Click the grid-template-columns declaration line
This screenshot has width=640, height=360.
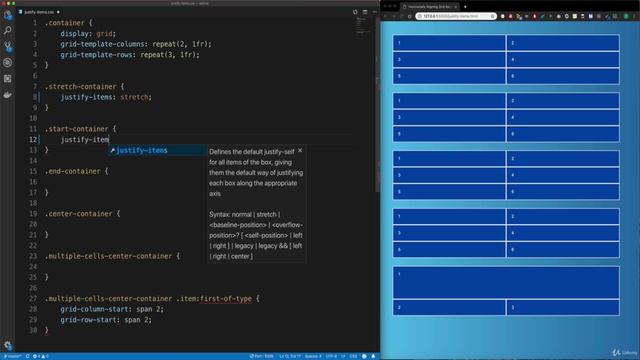click(136, 44)
